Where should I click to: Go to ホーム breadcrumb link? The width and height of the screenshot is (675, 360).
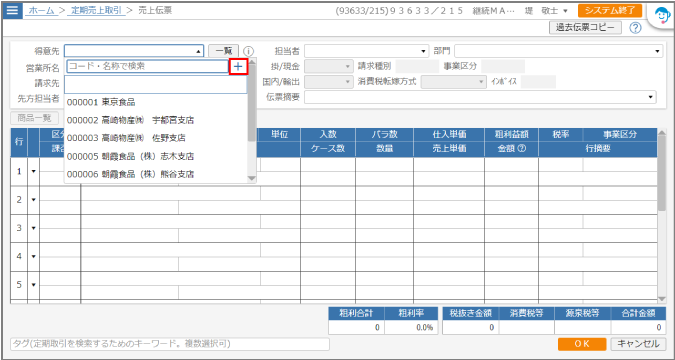[x=42, y=10]
